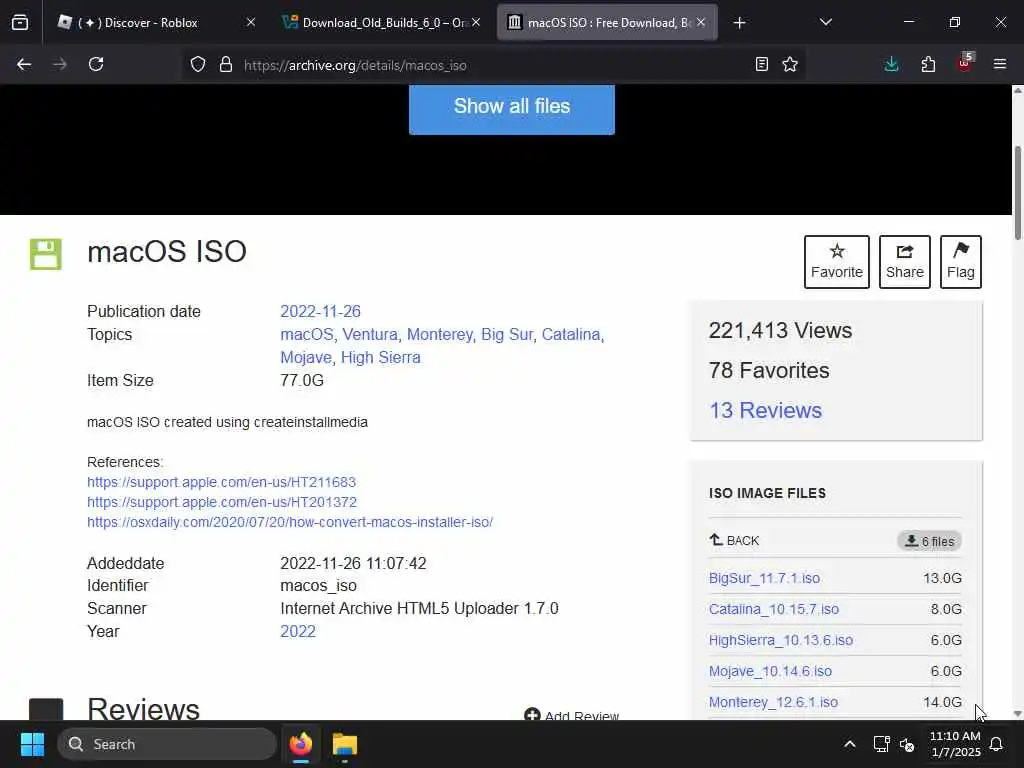This screenshot has width=1024, height=768.
Task: Open muted volume tray icon
Action: coord(907,744)
